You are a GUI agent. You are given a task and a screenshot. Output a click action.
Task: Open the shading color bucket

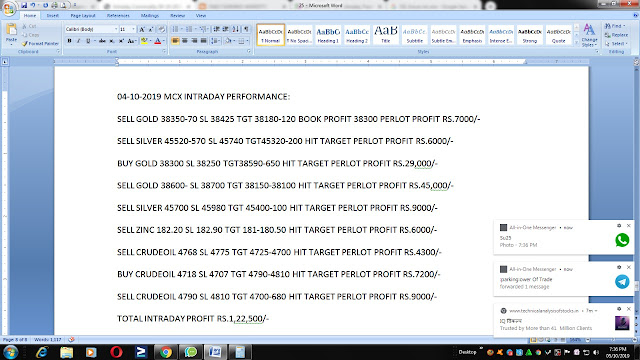(x=228, y=41)
